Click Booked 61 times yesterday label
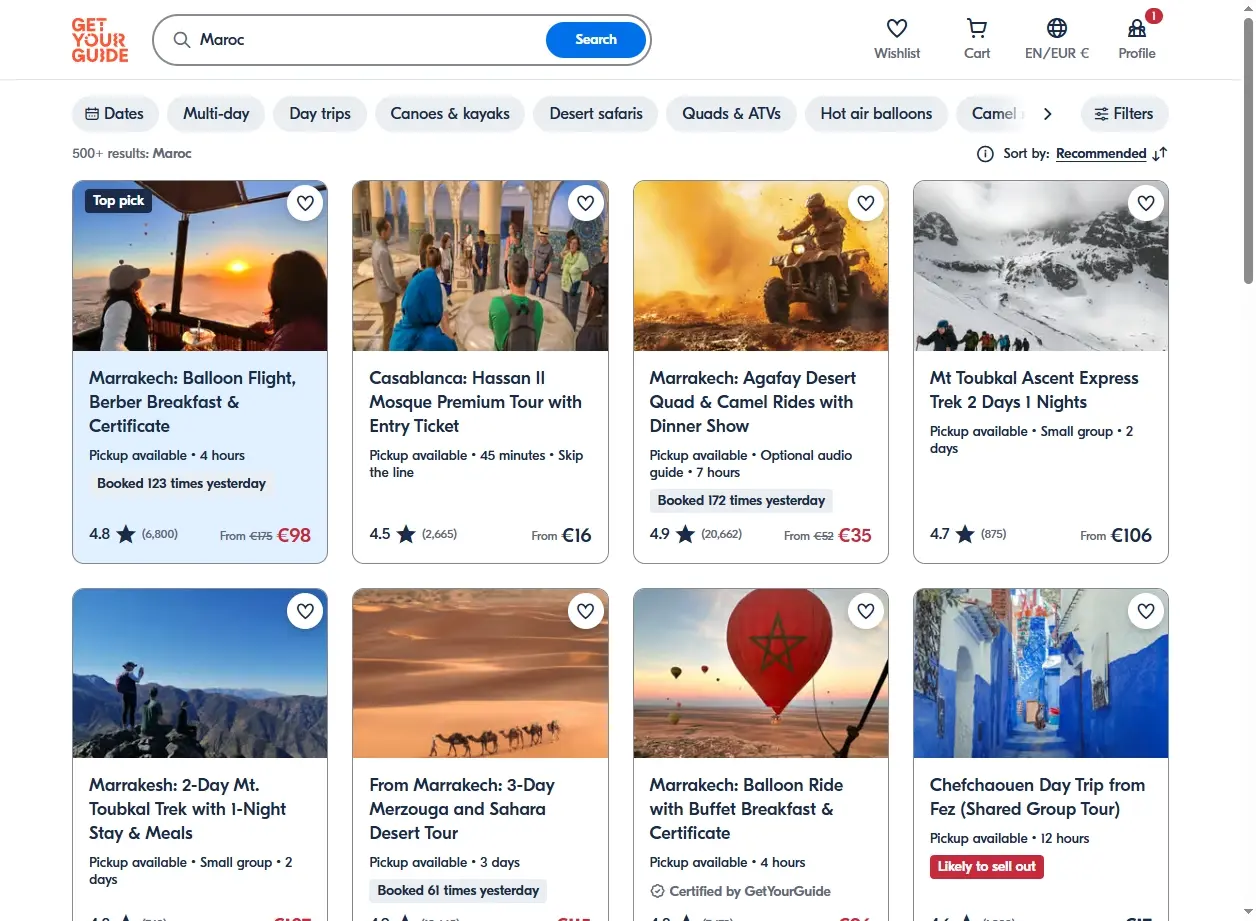The image size is (1256, 921). pyautogui.click(x=458, y=891)
